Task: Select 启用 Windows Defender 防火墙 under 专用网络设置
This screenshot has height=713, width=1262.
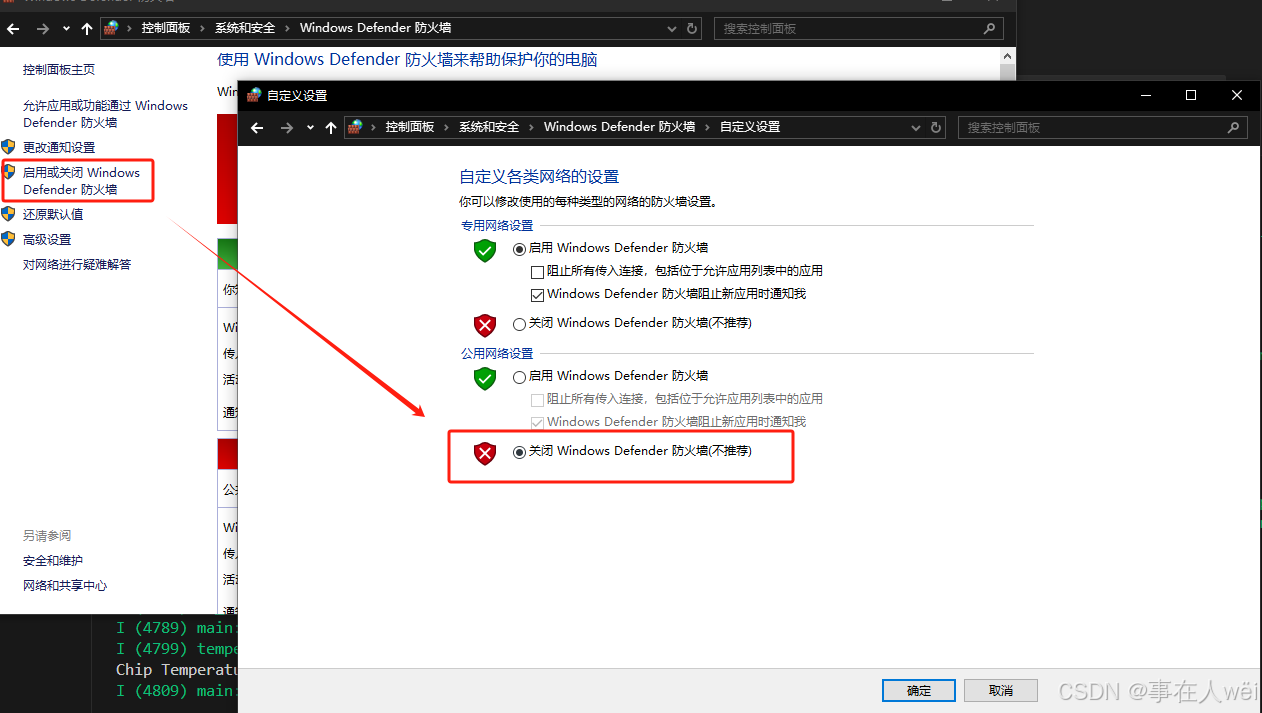Action: pos(519,248)
